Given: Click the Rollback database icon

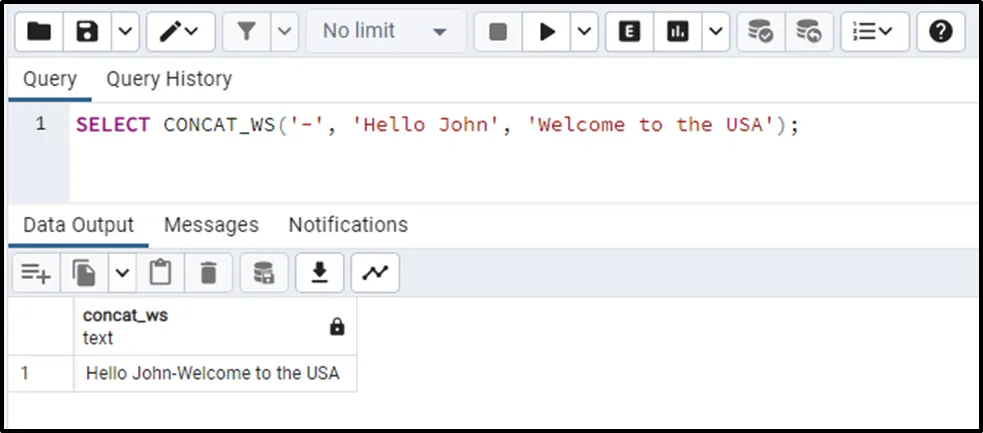Looking at the screenshot, I should (x=809, y=32).
